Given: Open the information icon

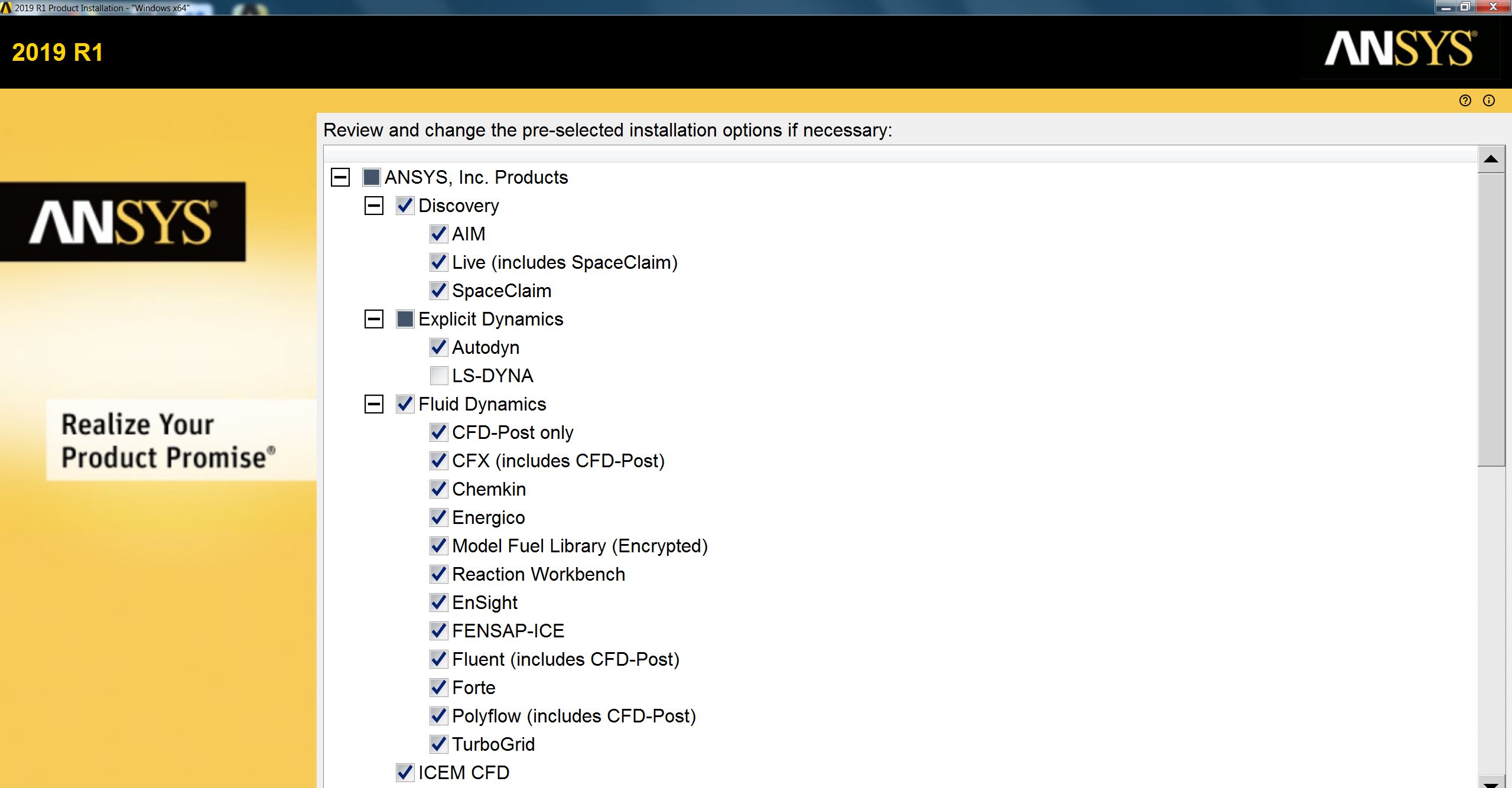Looking at the screenshot, I should click(x=1489, y=100).
